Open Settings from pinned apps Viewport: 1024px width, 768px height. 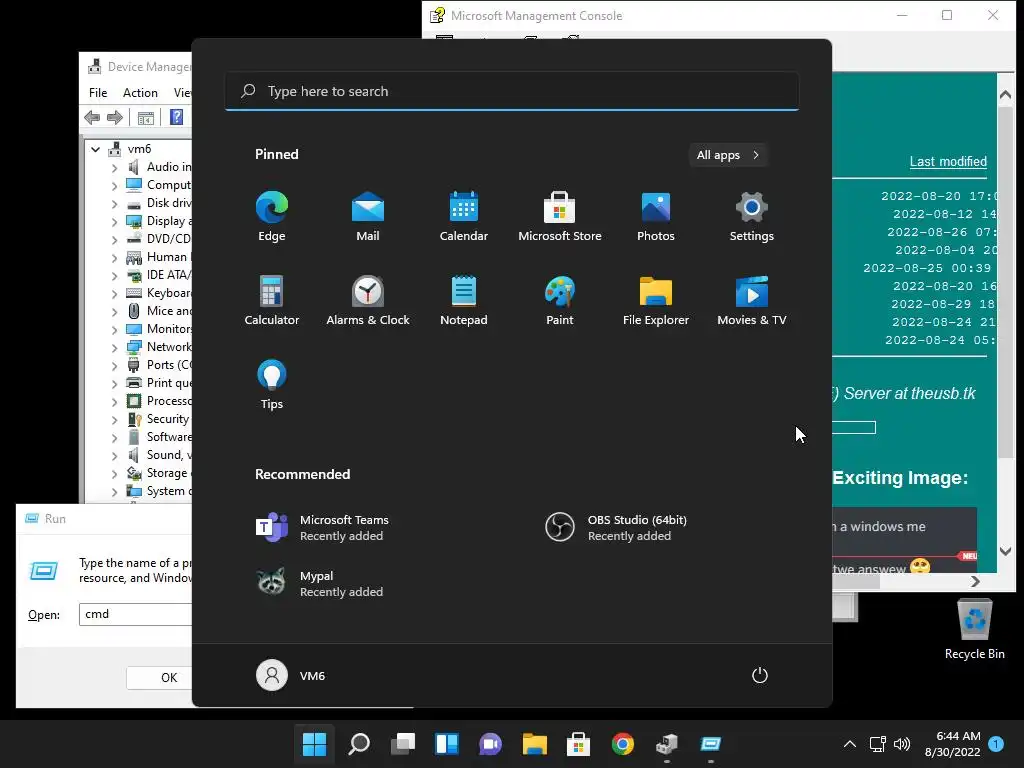tap(752, 217)
